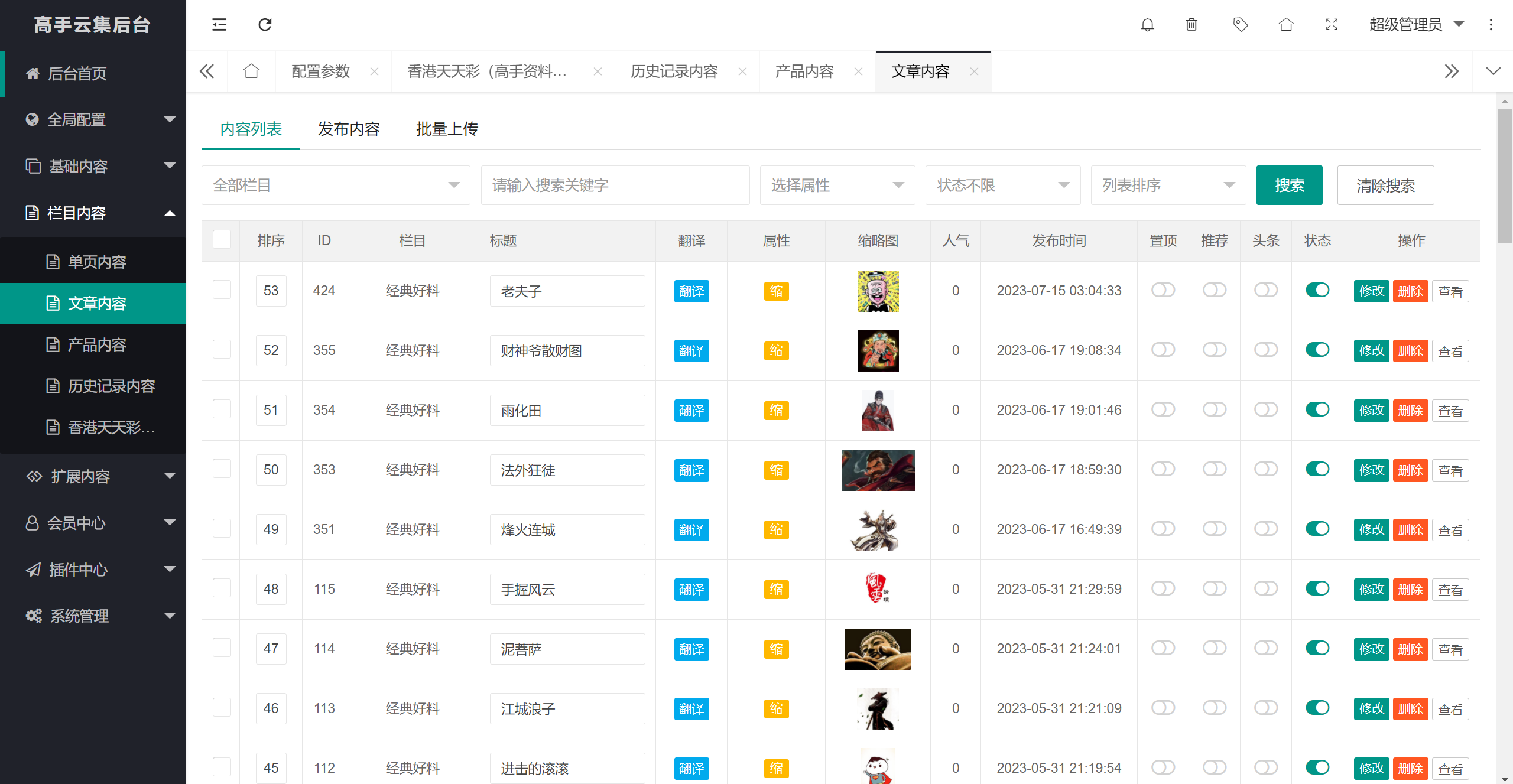The height and width of the screenshot is (784, 1513).
Task: Switch to the 发布内容 tab
Action: (x=349, y=129)
